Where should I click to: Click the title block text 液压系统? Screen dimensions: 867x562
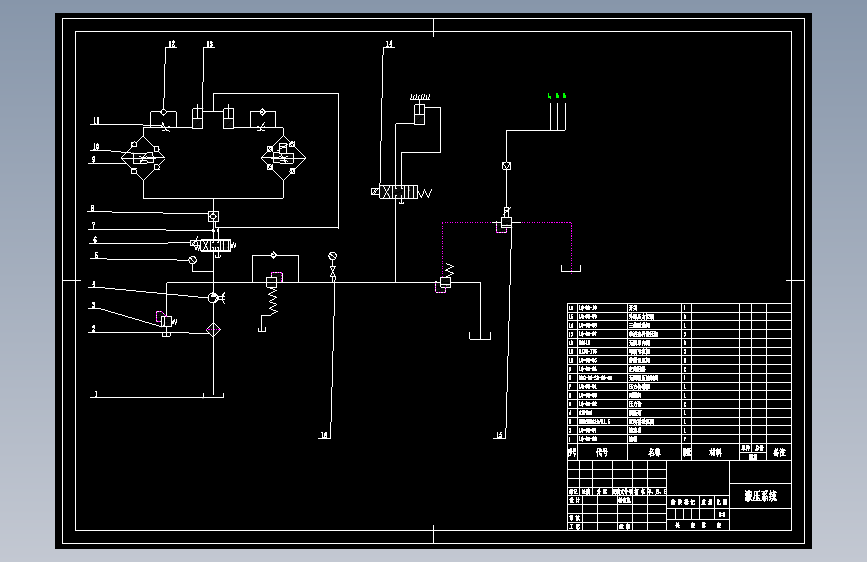point(760,496)
